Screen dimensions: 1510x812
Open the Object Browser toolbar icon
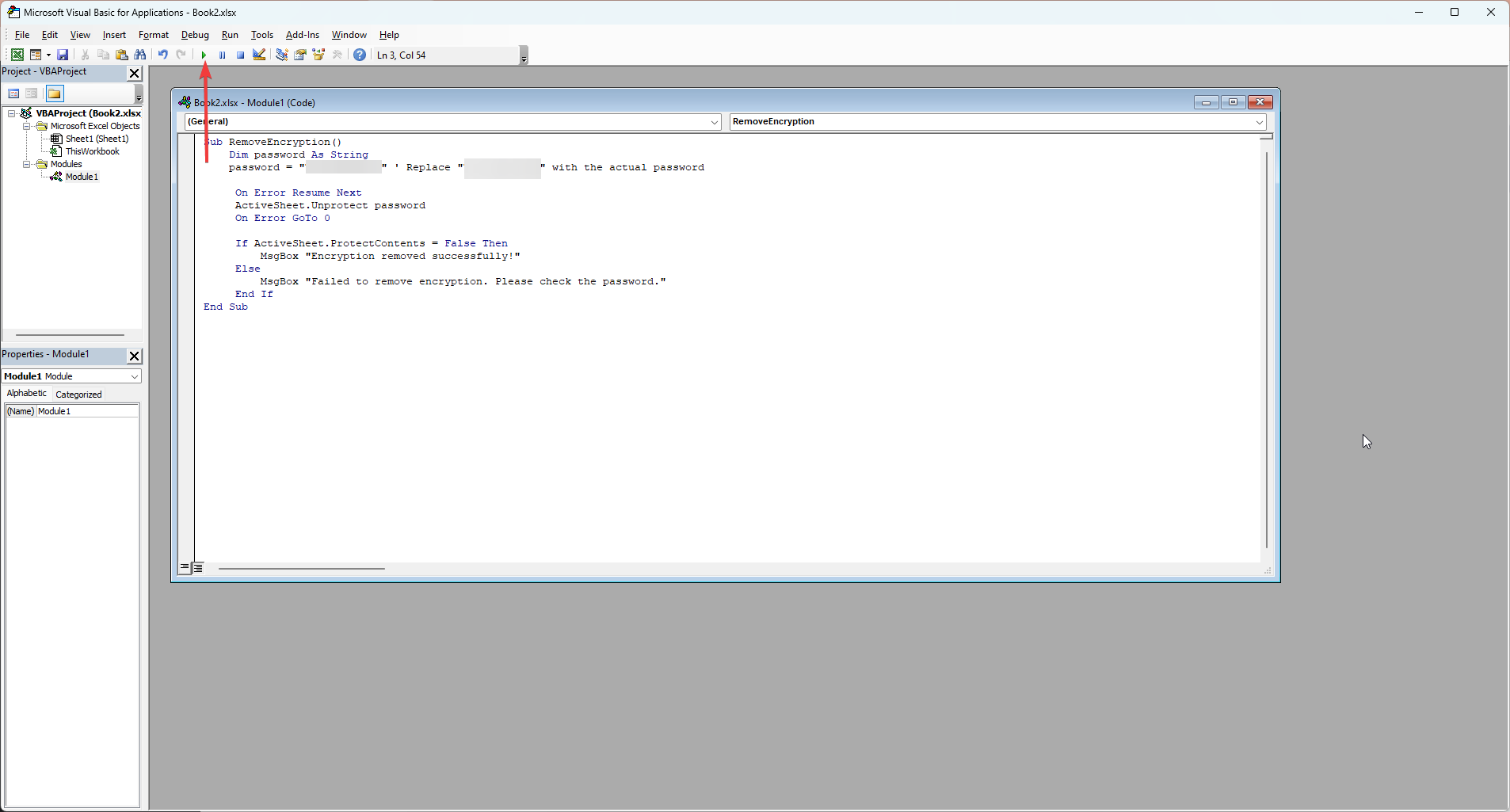click(x=318, y=55)
